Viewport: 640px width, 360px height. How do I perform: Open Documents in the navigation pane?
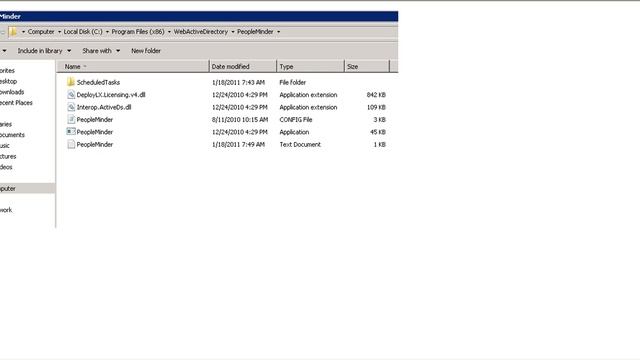(x=12, y=135)
